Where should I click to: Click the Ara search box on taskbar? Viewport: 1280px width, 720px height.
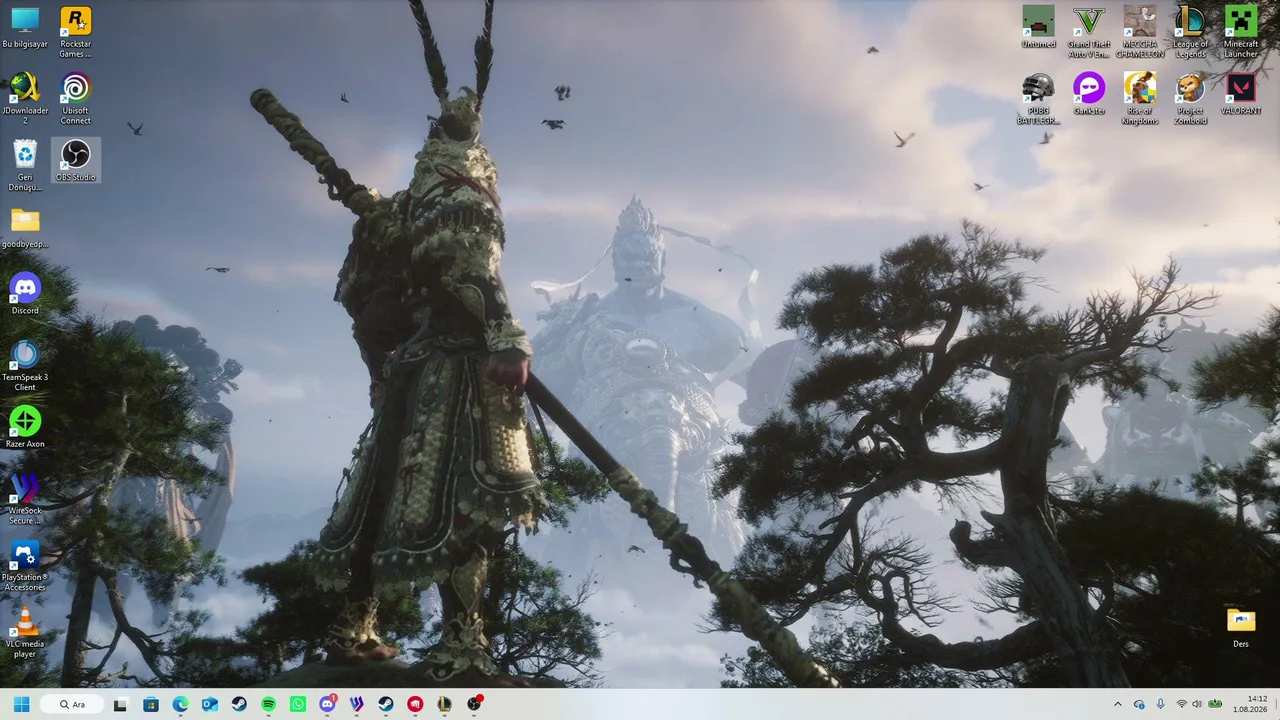[x=72, y=704]
